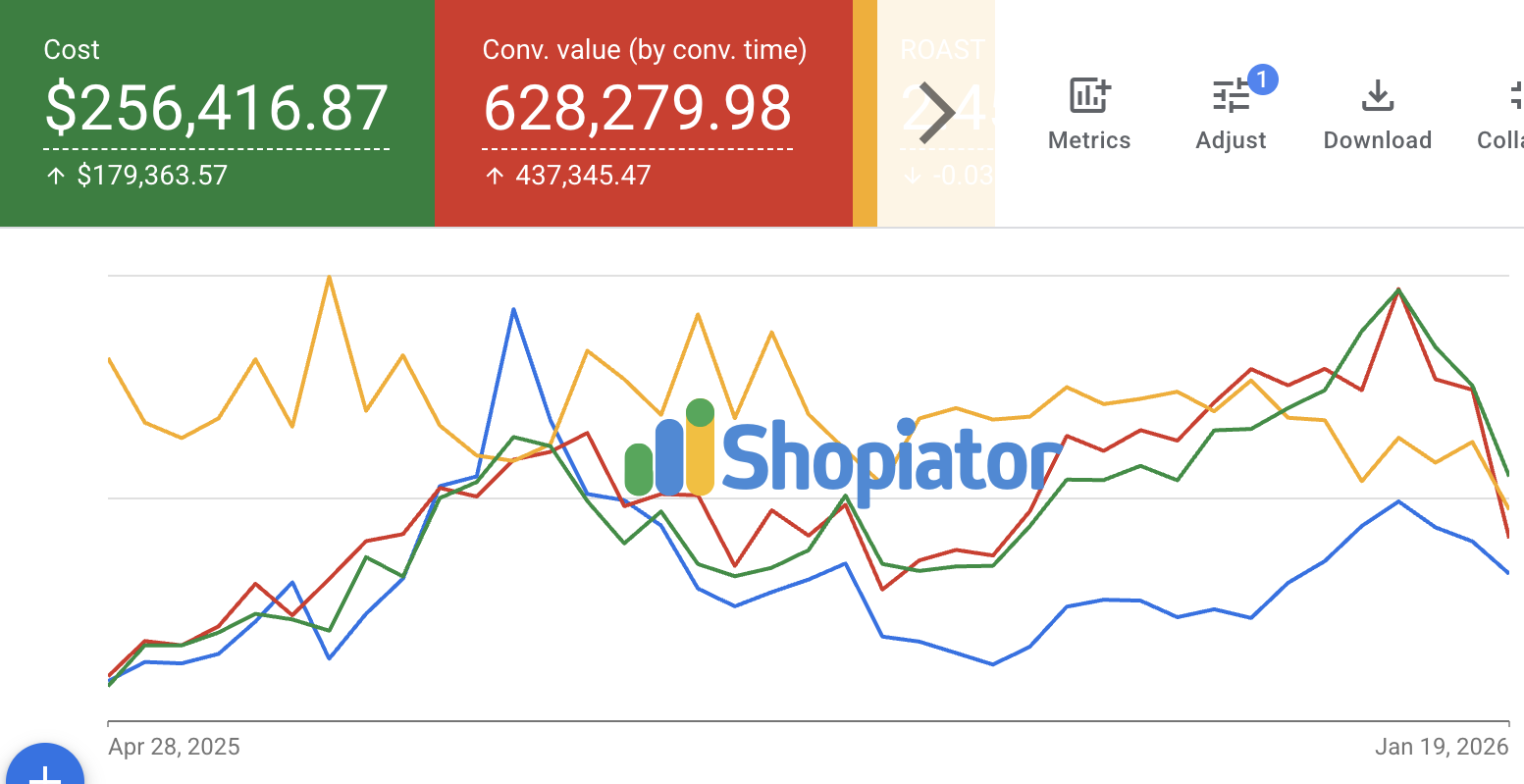Select the Metrics item in the toolbar
1524x784 pixels.
(x=1088, y=140)
